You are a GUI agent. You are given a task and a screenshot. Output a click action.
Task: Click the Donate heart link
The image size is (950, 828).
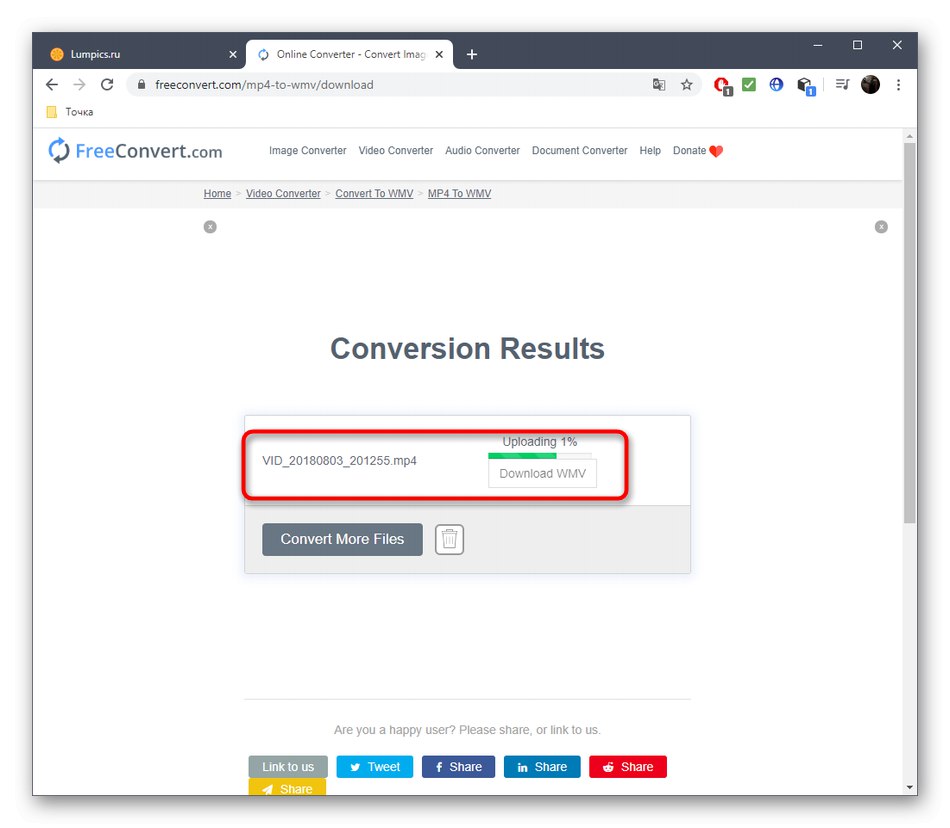[x=697, y=151]
